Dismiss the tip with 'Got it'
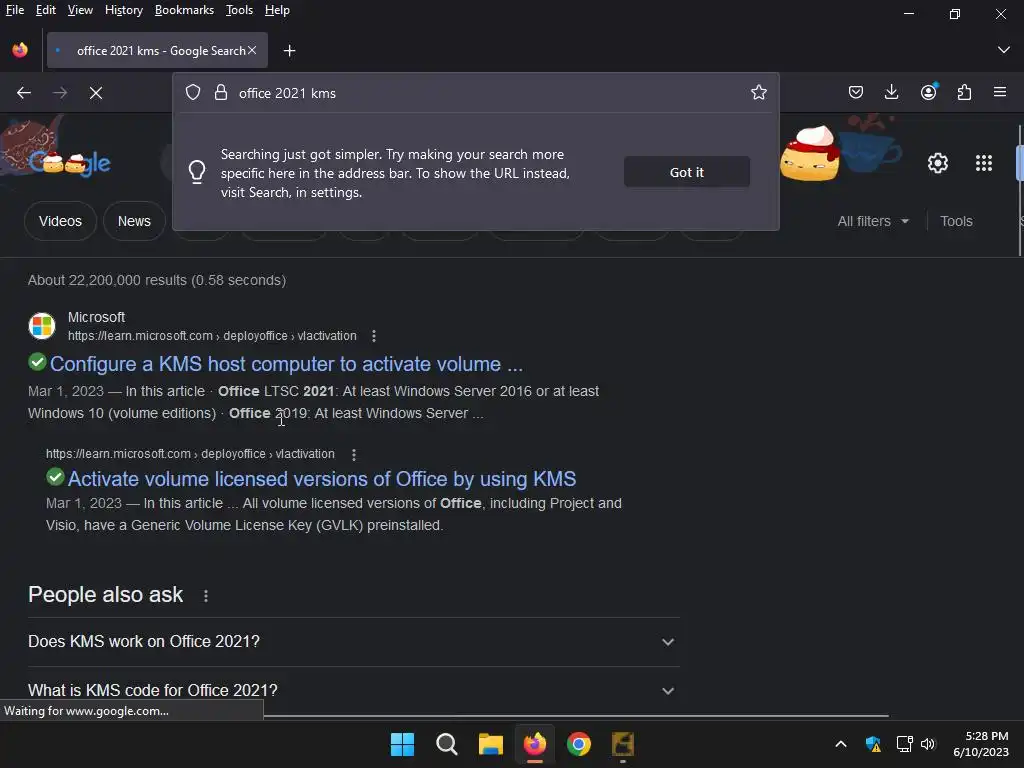Viewport: 1024px width, 768px height. pos(686,172)
